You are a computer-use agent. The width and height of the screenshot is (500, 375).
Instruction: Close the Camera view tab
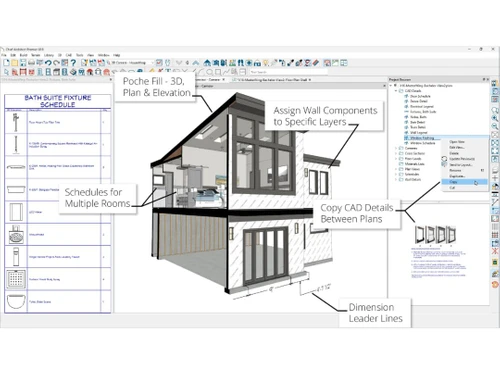pos(223,80)
